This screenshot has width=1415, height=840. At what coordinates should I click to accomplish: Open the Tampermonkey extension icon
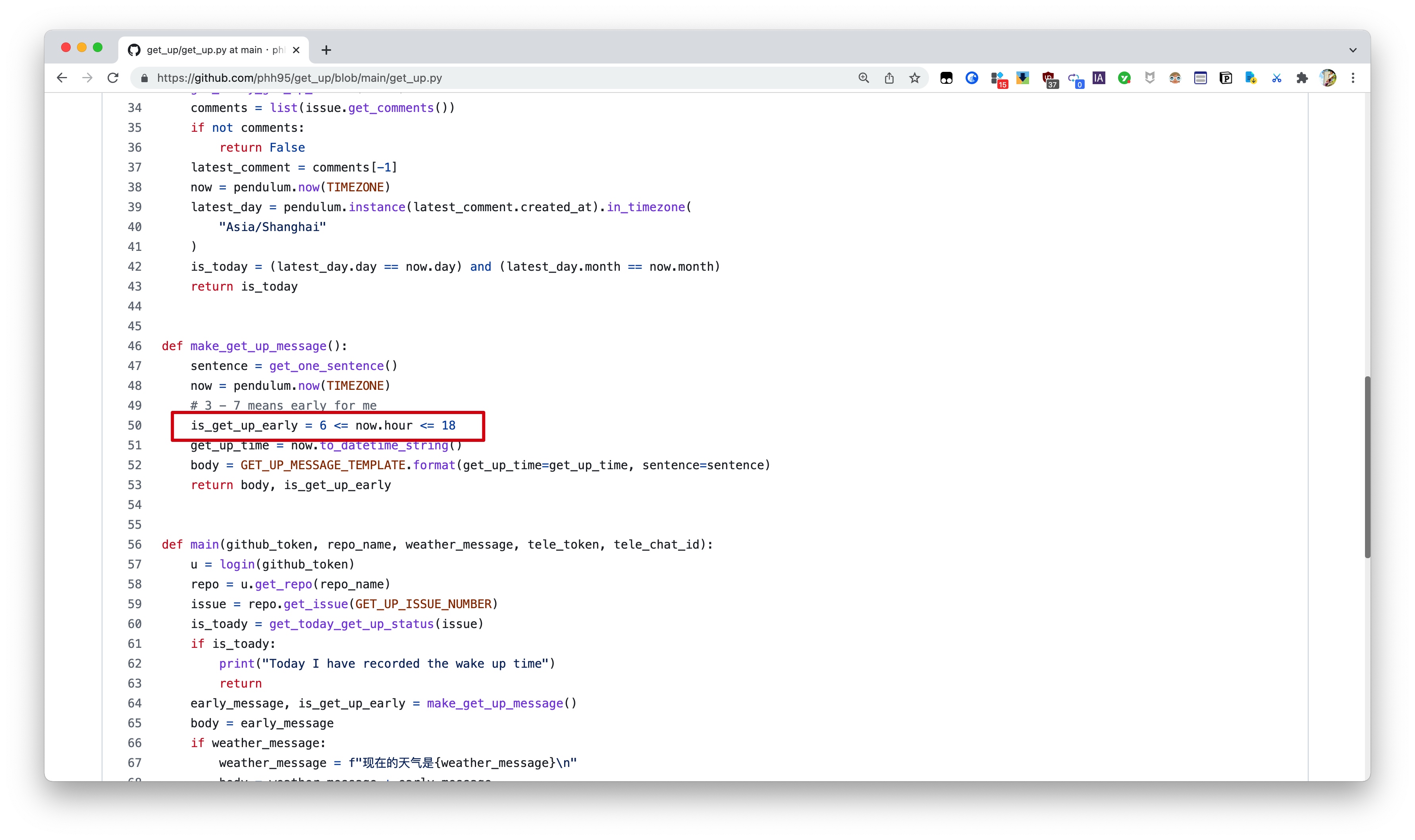click(x=946, y=78)
